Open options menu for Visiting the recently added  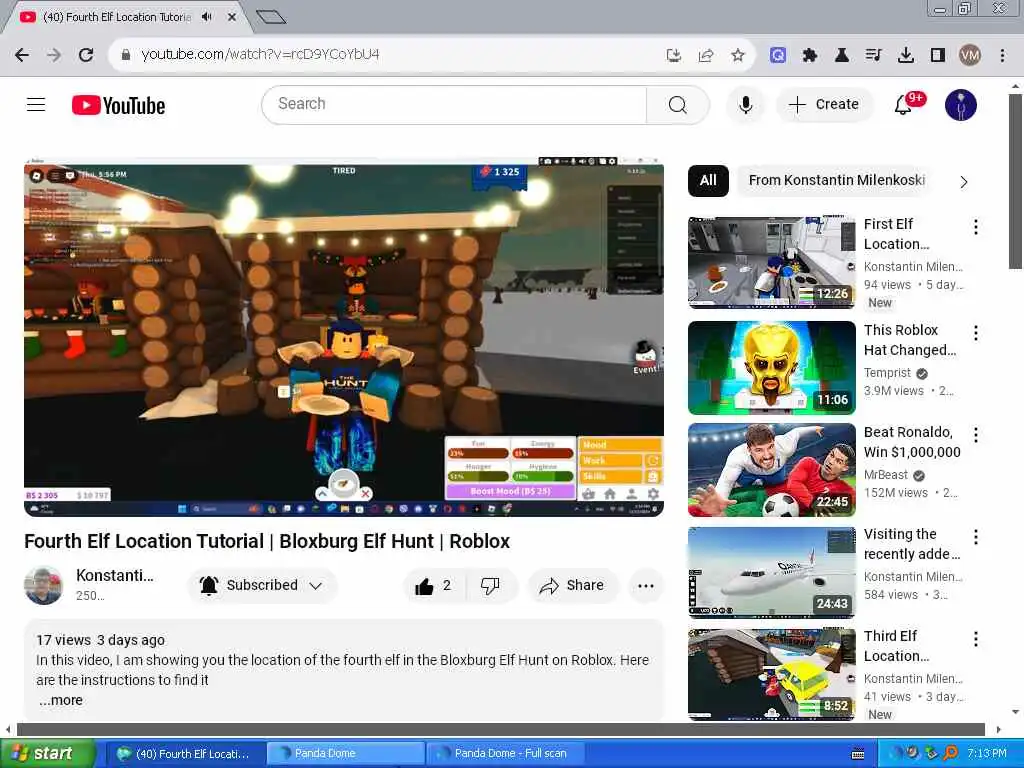point(976,537)
